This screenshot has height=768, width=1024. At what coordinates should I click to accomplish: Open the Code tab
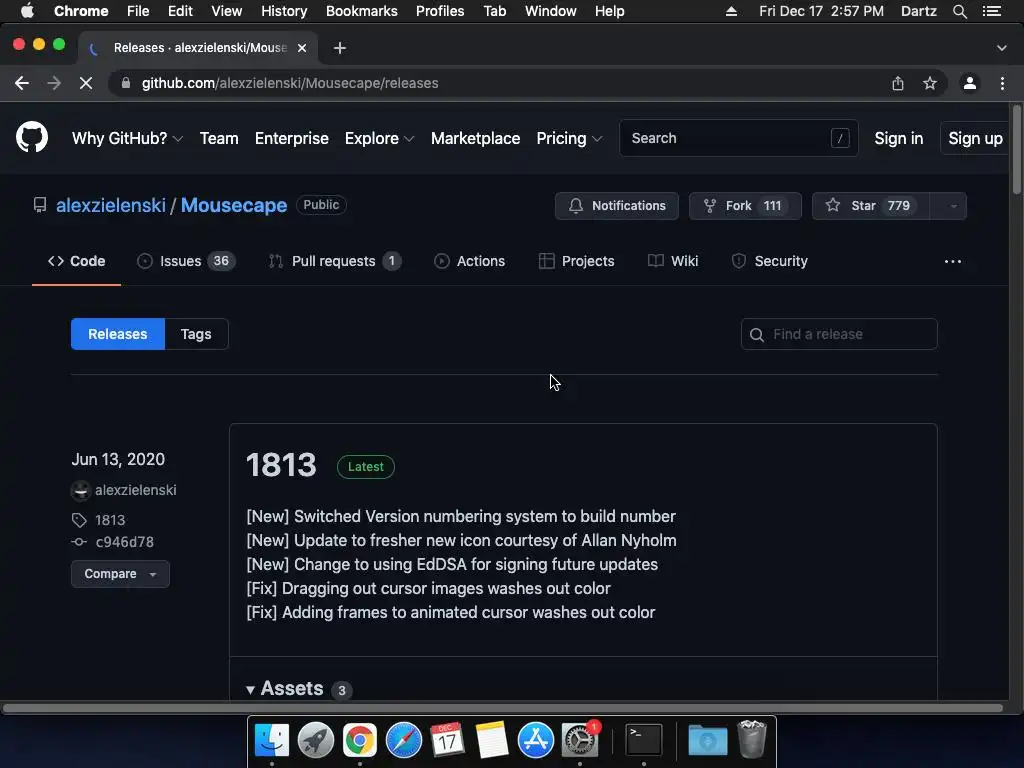click(76, 261)
